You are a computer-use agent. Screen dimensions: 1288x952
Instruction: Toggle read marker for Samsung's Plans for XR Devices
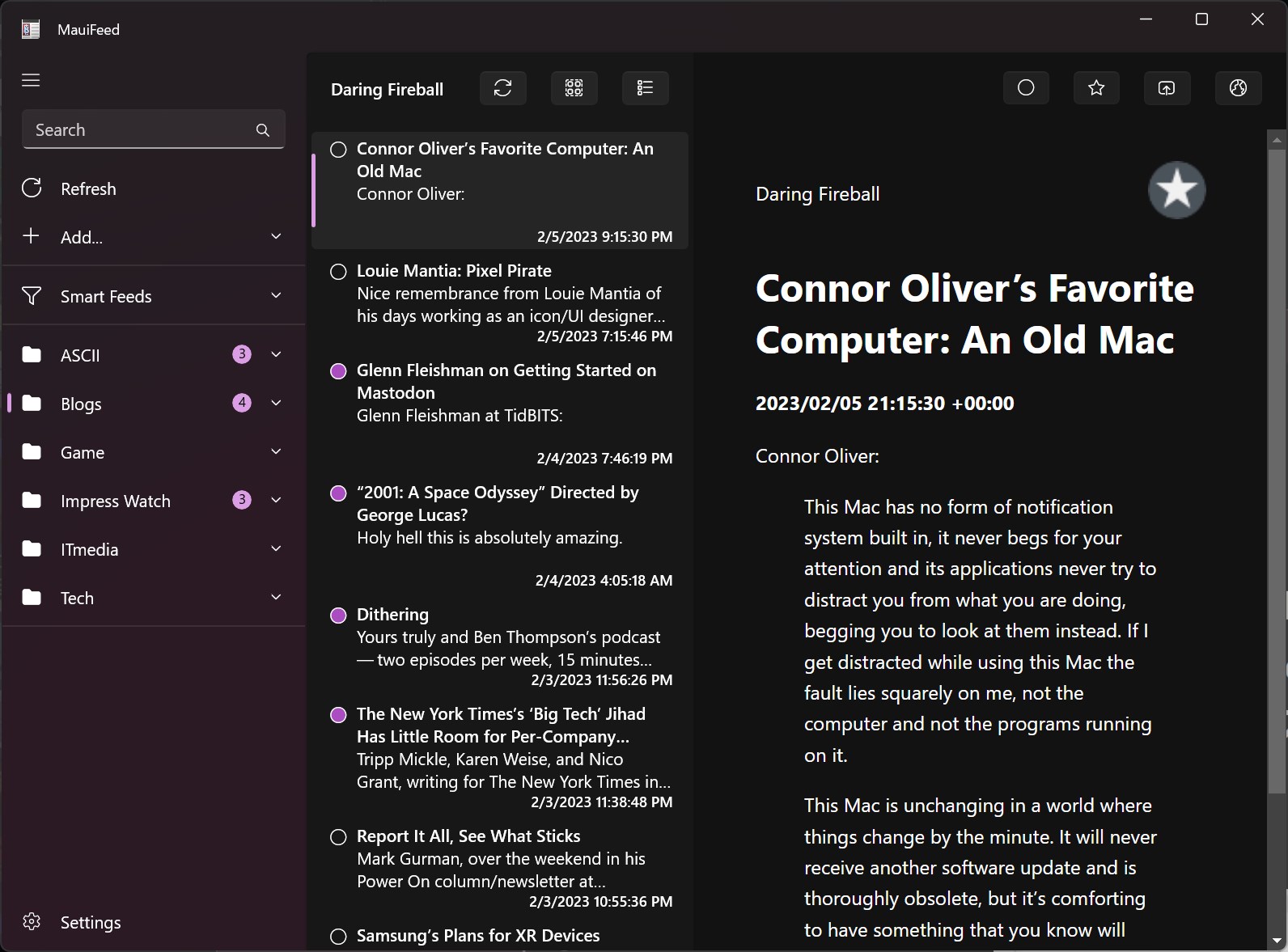(x=339, y=937)
